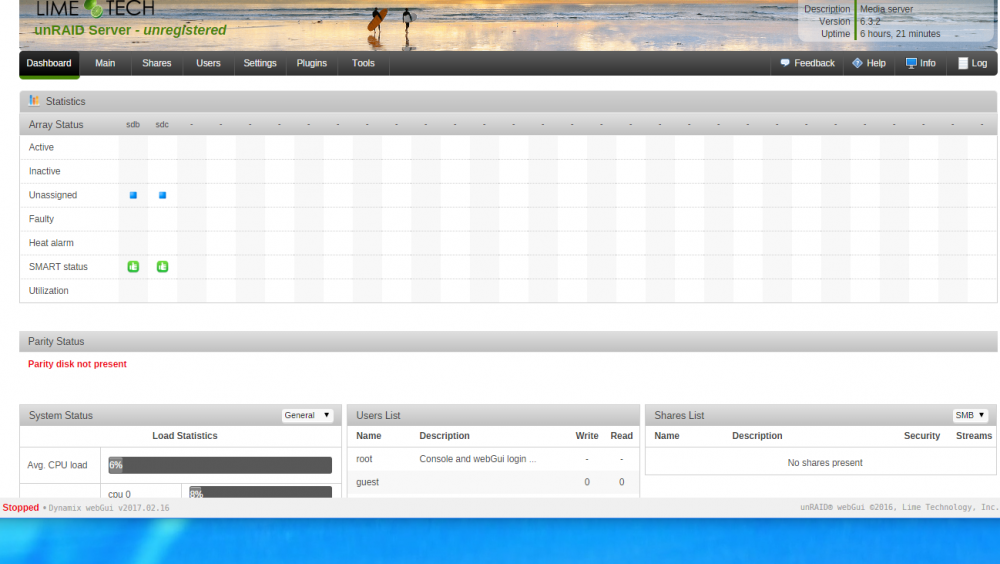
Task: Click the Feedback speech bubble icon
Action: point(785,63)
